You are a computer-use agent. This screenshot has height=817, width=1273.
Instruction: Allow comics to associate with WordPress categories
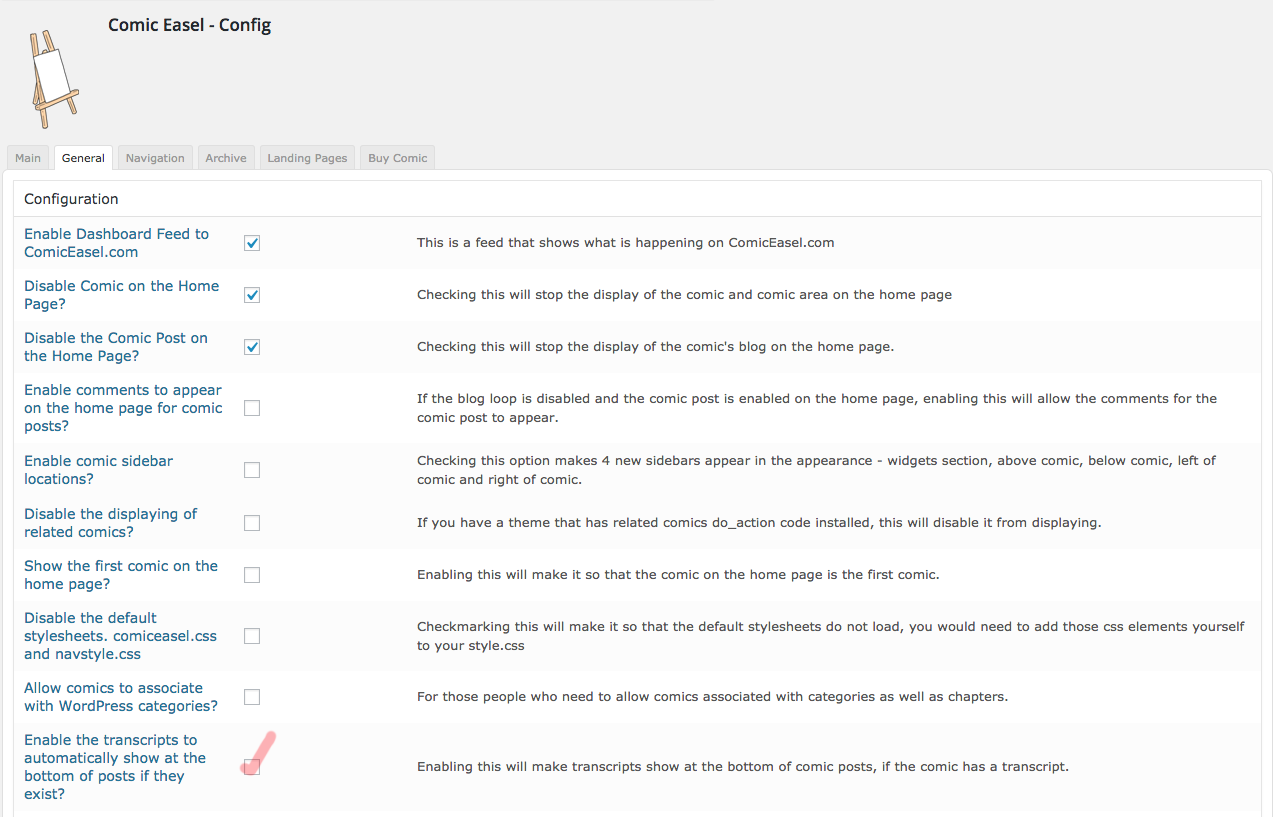252,697
